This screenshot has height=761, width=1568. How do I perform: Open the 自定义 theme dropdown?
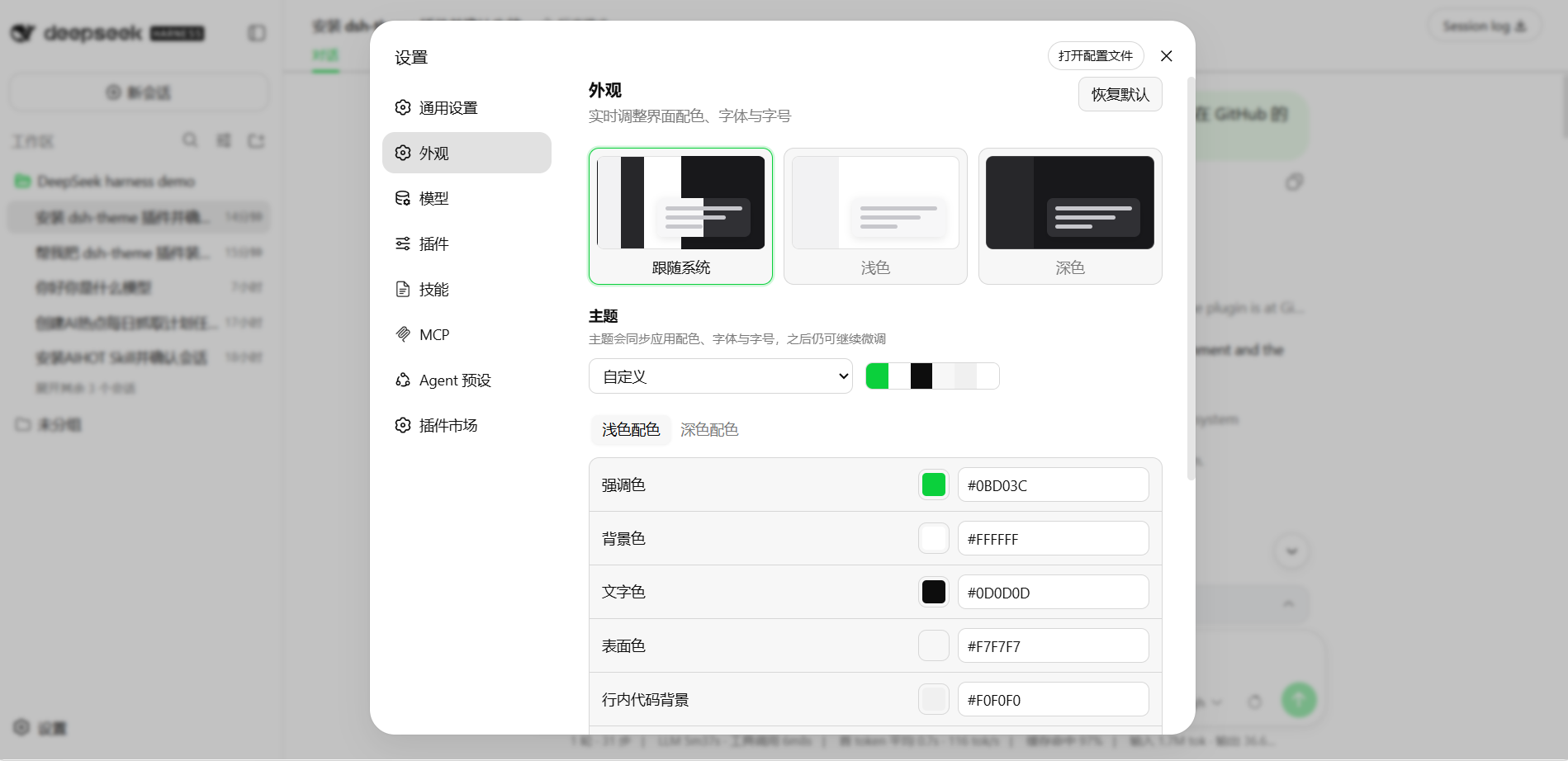(720, 376)
